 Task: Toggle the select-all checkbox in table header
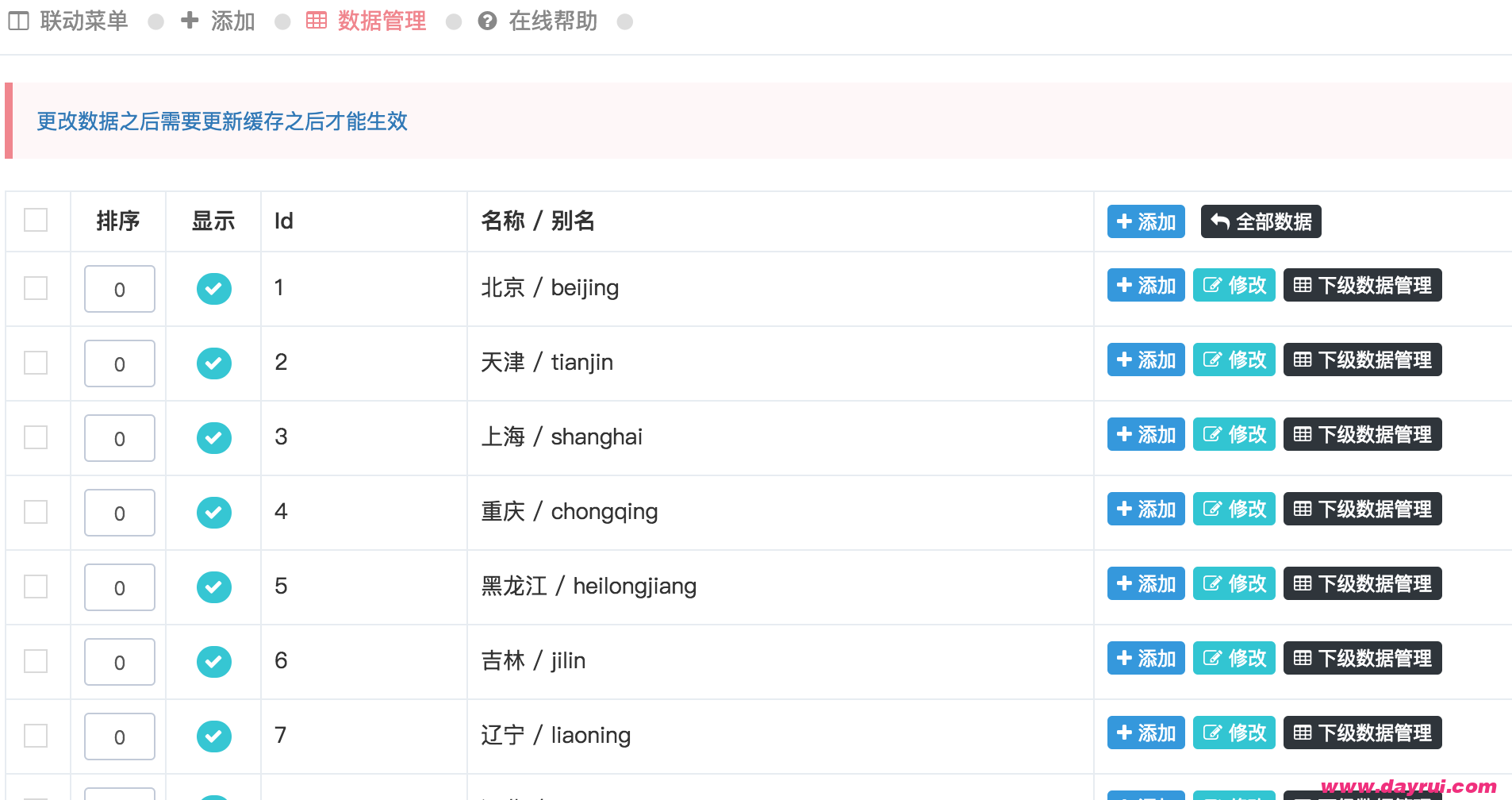coord(36,220)
